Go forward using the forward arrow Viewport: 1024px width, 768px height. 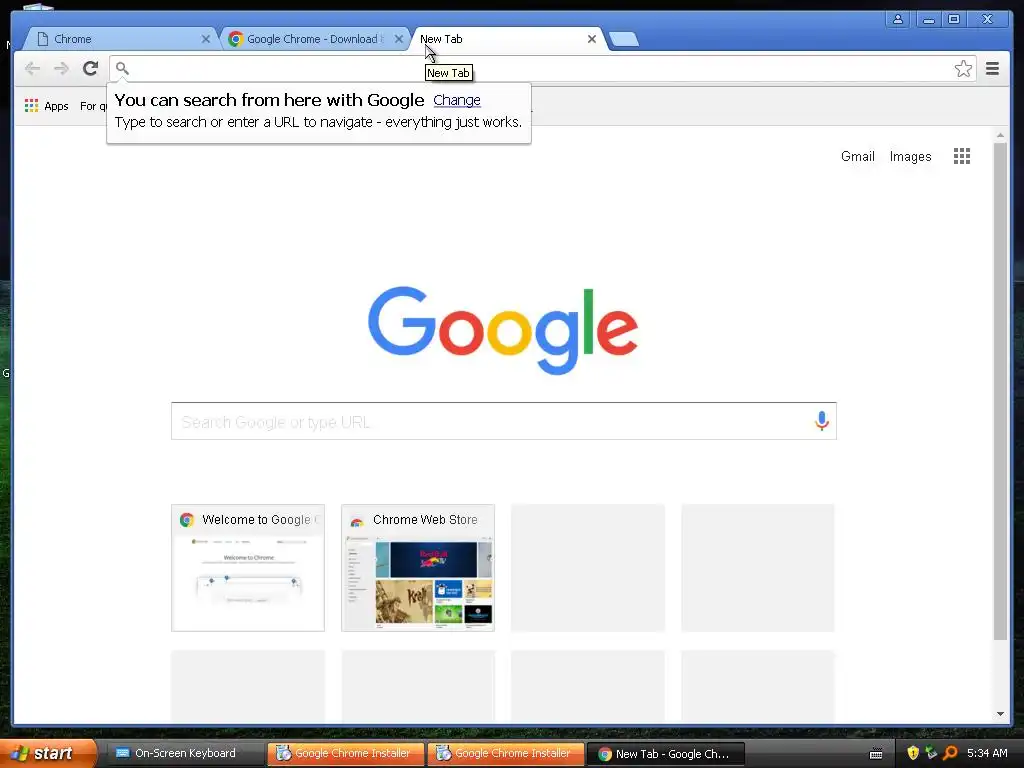[x=61, y=69]
